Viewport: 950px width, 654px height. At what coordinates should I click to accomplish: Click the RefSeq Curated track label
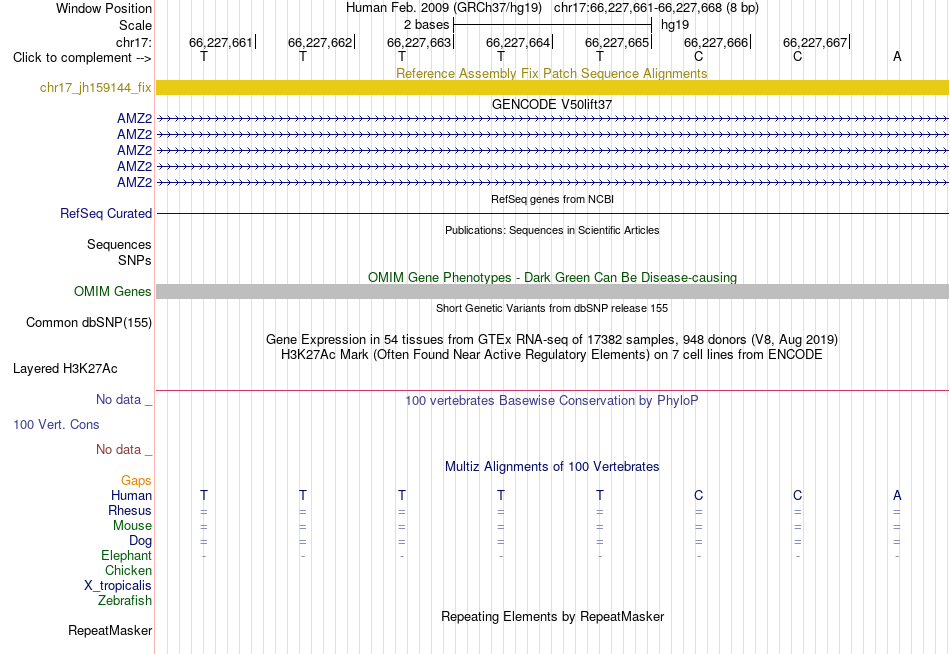(106, 213)
